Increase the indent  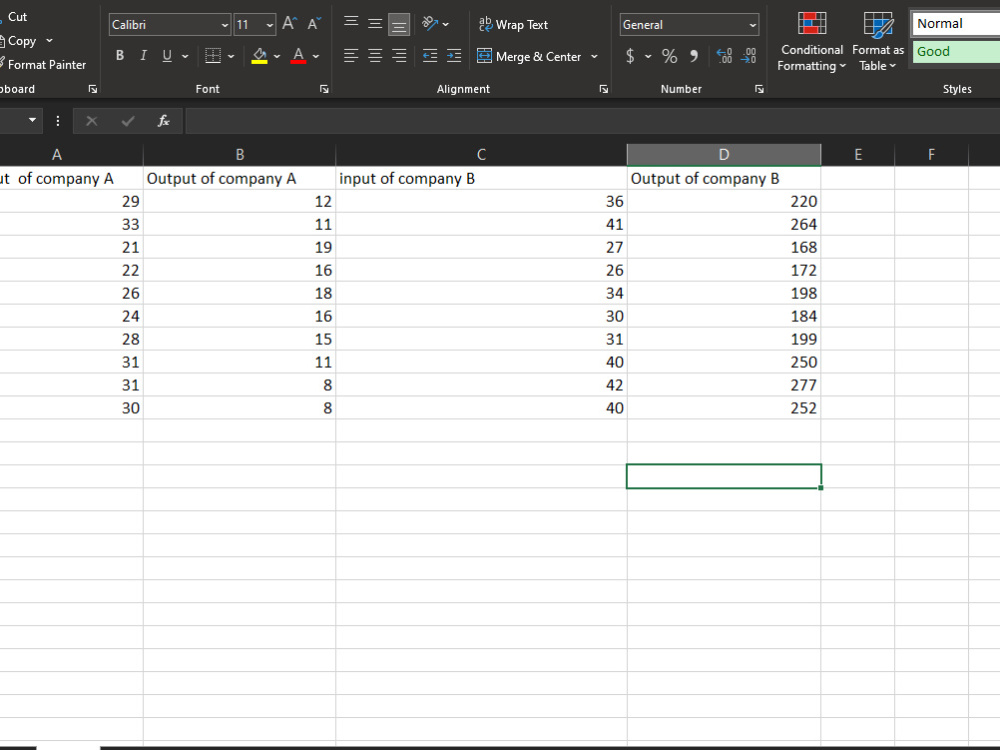point(453,56)
